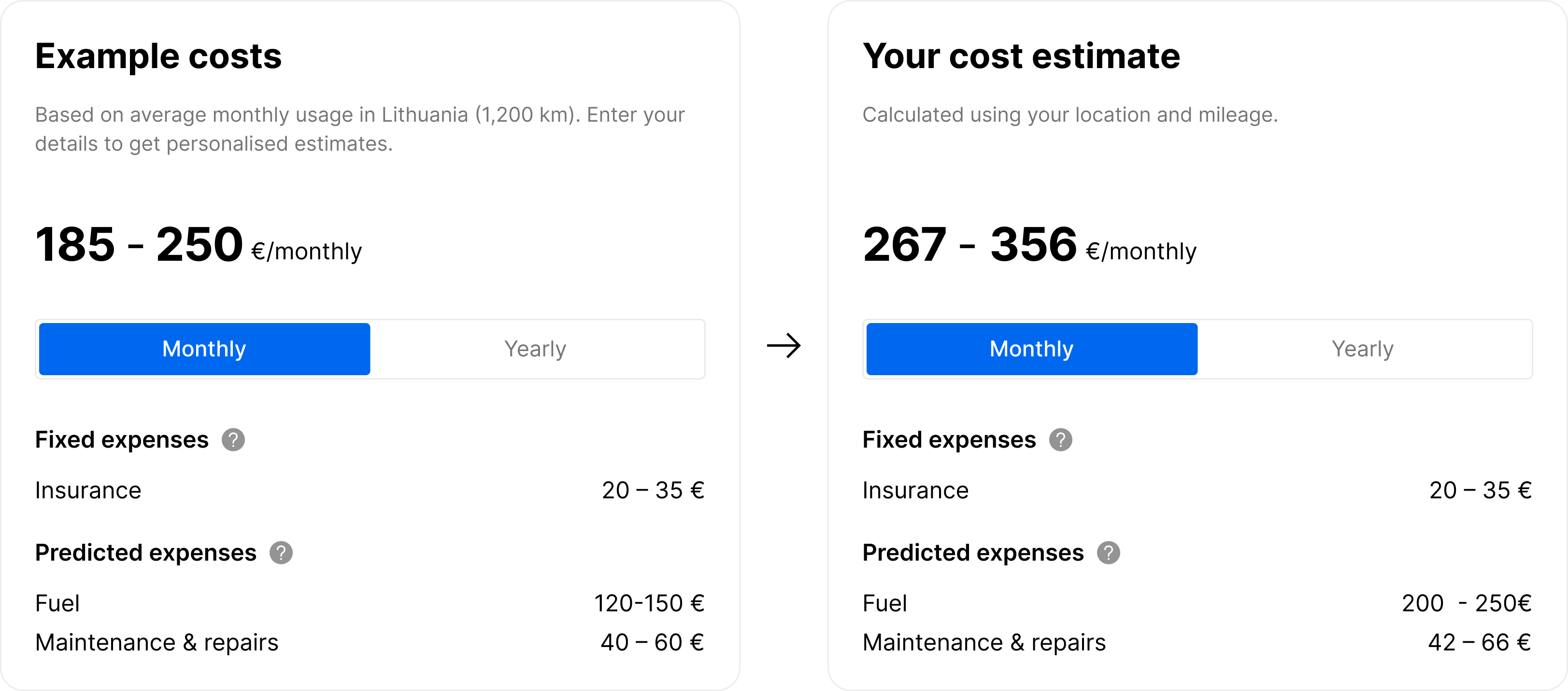This screenshot has width=1568, height=691.
Task: Click help icon beside Fixed expenses in Example costs
Action: coord(233,440)
